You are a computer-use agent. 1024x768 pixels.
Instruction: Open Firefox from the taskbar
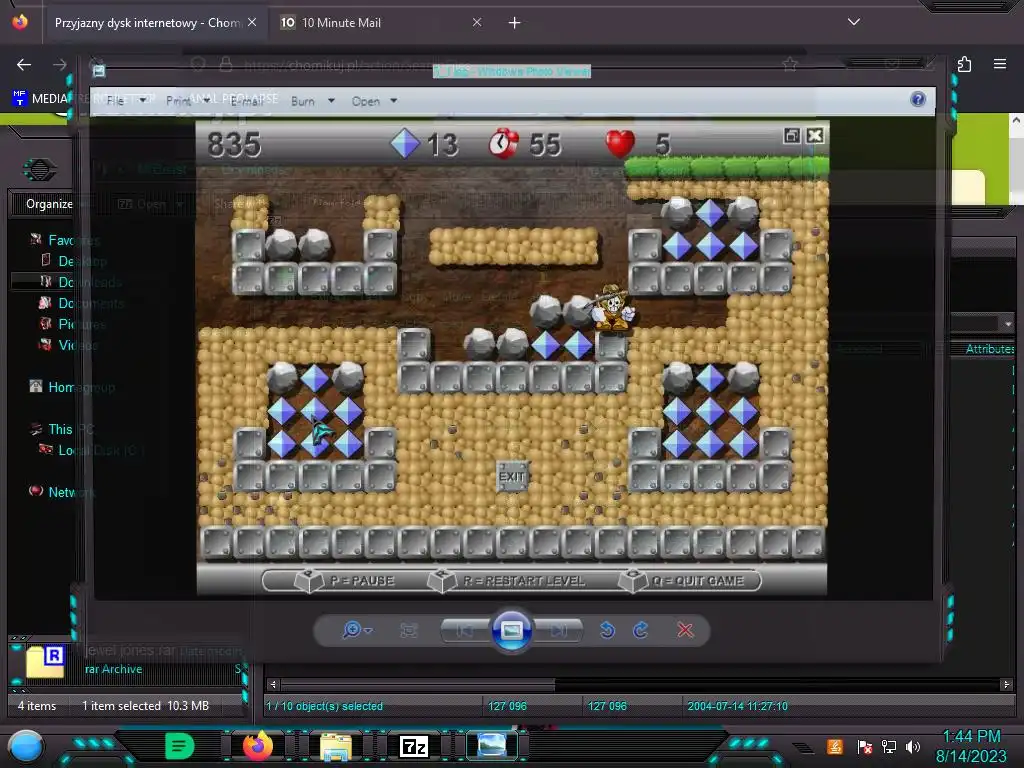258,746
